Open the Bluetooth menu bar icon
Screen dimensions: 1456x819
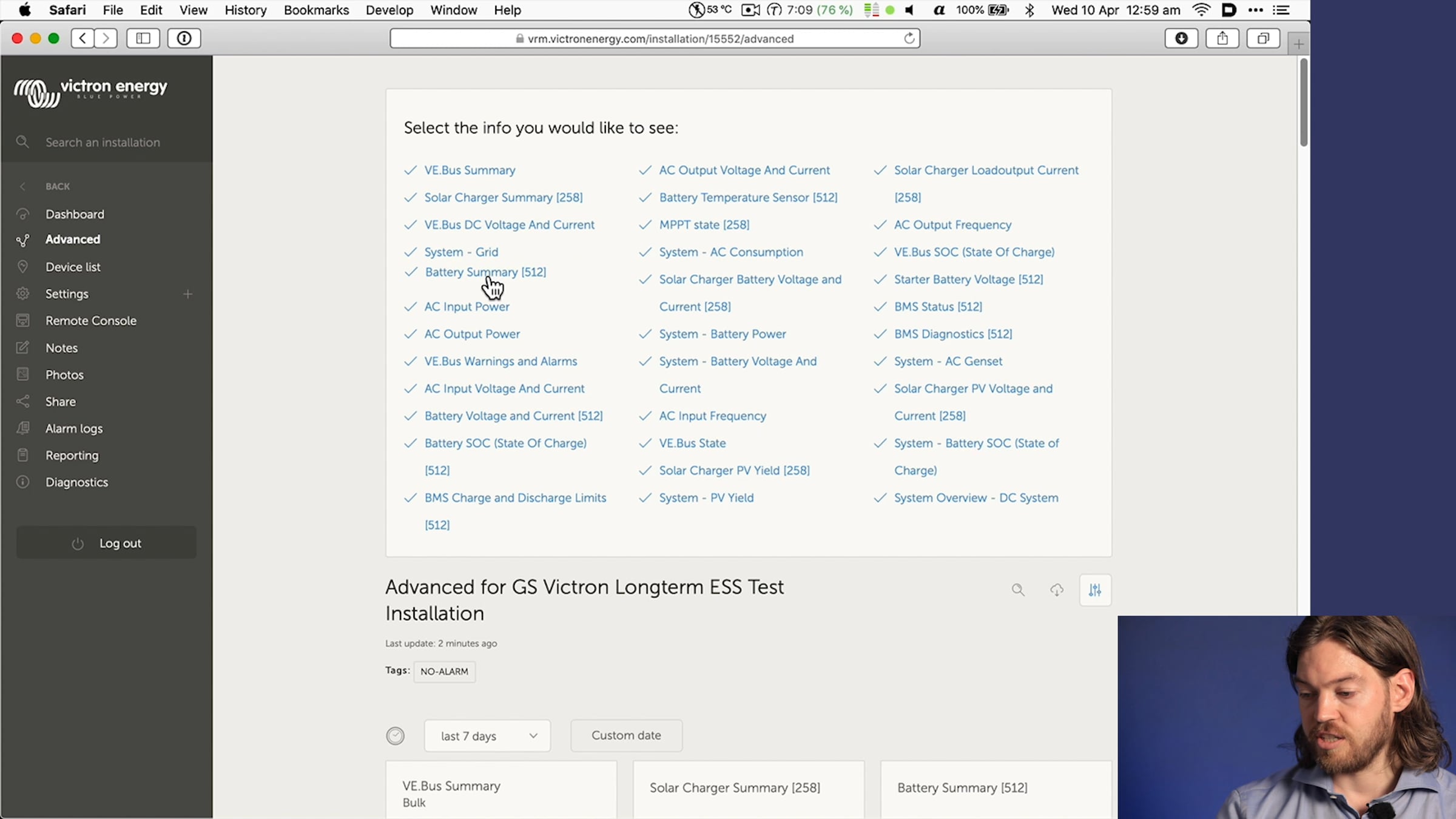tap(1030, 10)
